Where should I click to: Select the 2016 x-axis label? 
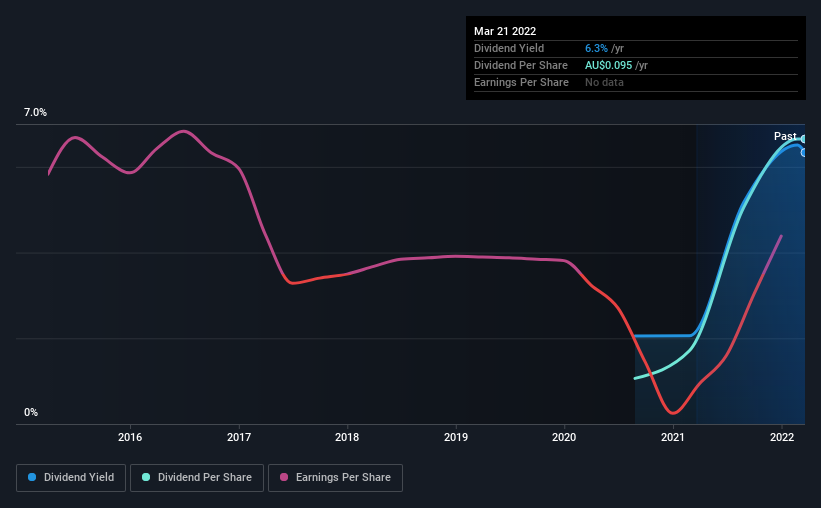pyautogui.click(x=129, y=437)
